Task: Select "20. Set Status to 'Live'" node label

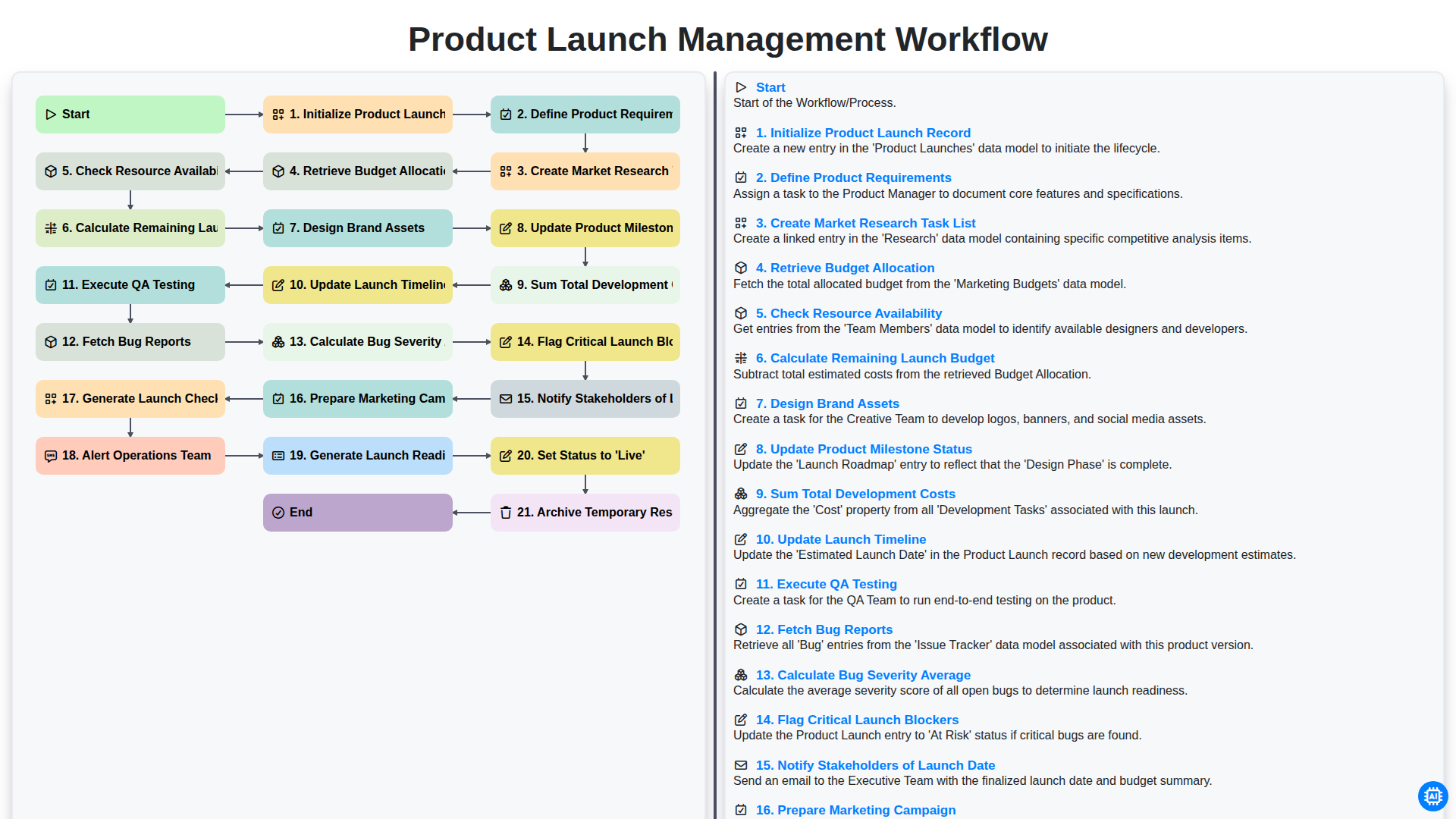Action: pos(581,456)
